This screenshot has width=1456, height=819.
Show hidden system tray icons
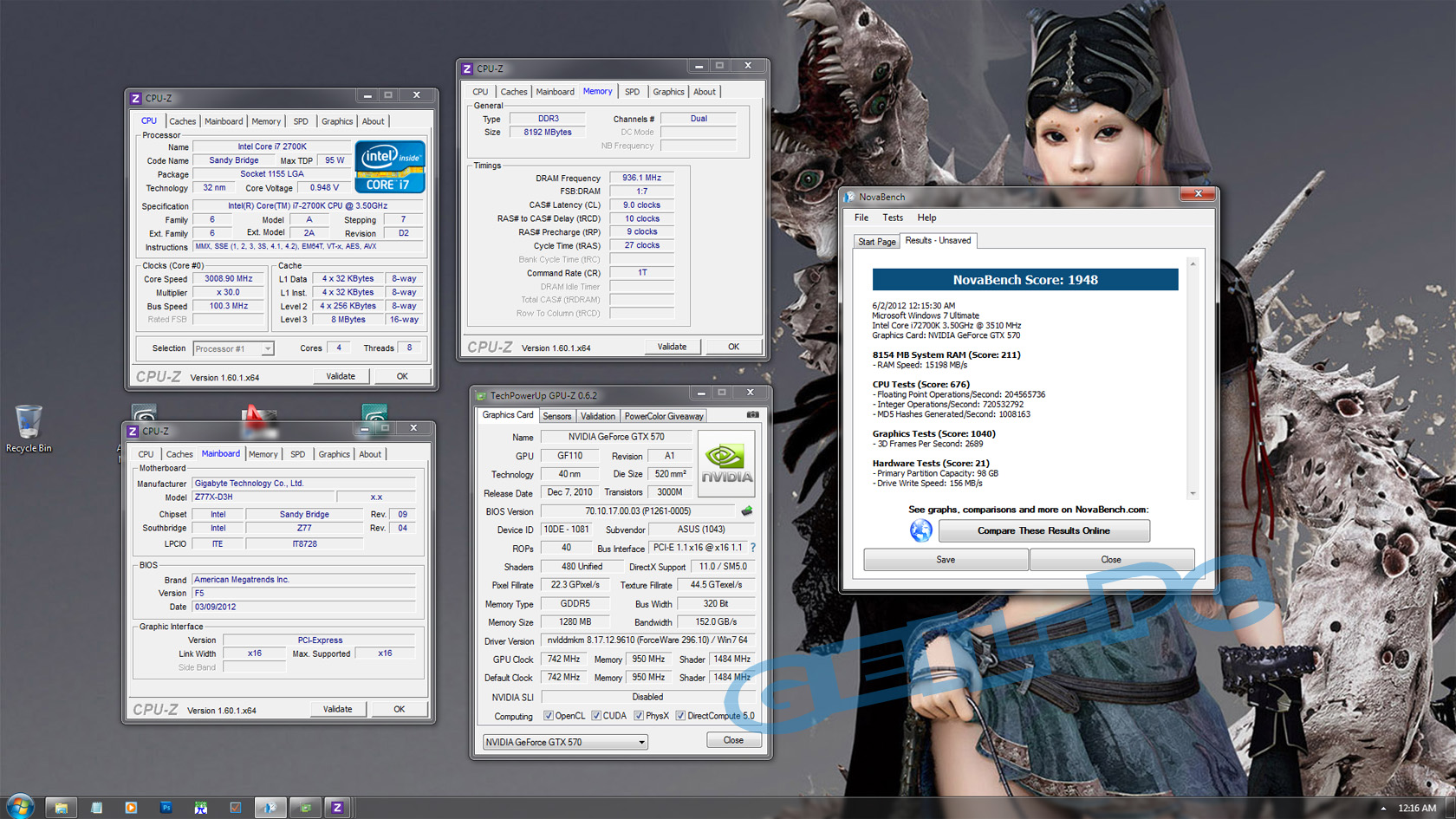1382,809
